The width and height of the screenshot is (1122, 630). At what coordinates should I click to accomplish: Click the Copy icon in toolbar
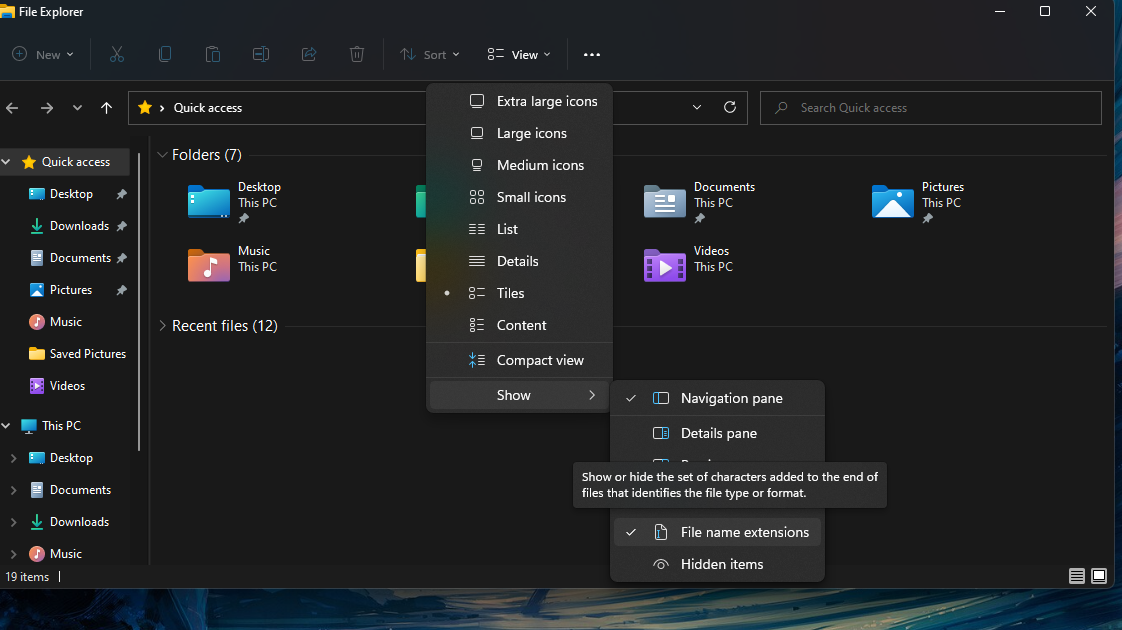point(165,54)
